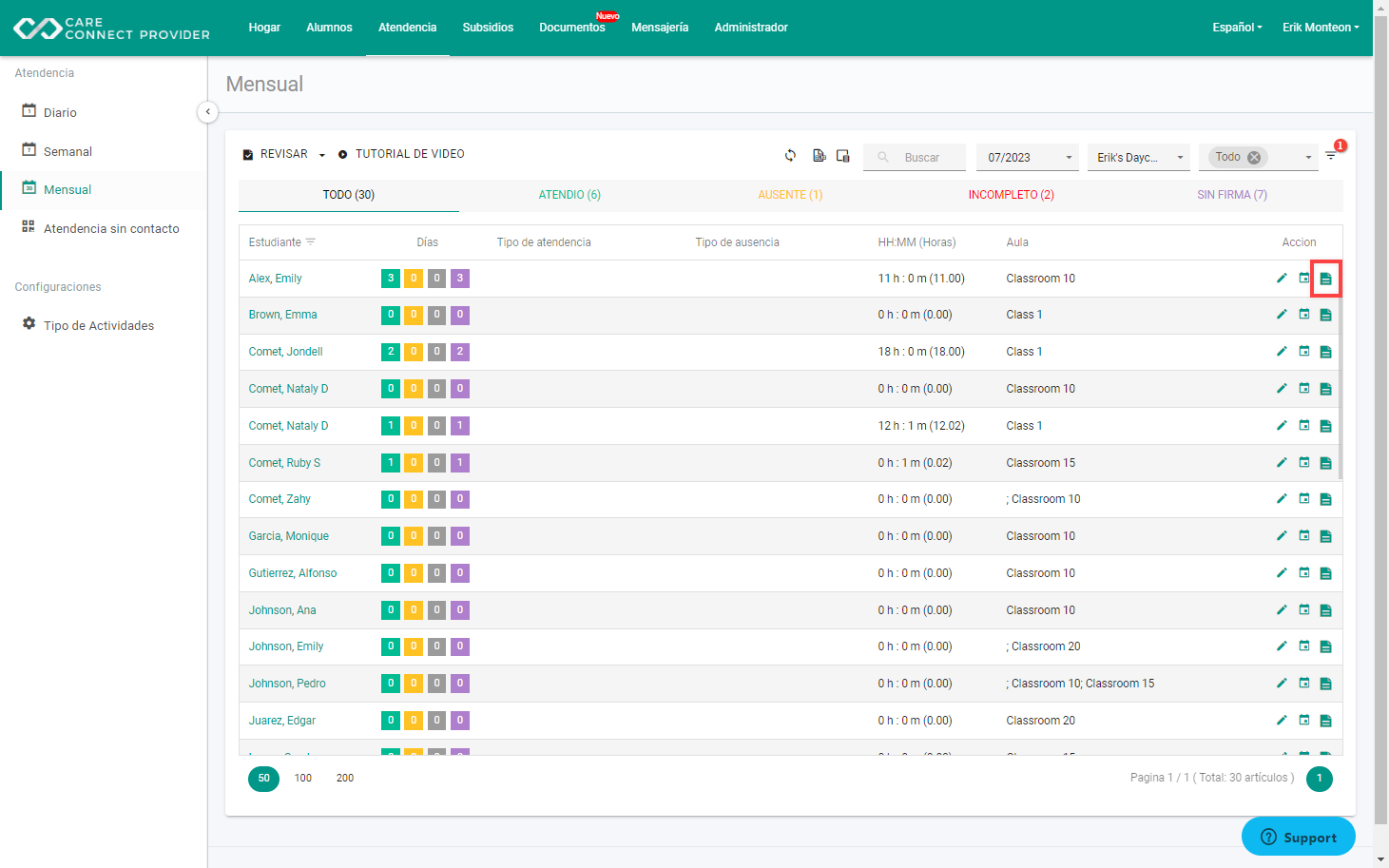Open the calendar icon for Alex, Emily
The image size is (1389, 868).
1304,278
